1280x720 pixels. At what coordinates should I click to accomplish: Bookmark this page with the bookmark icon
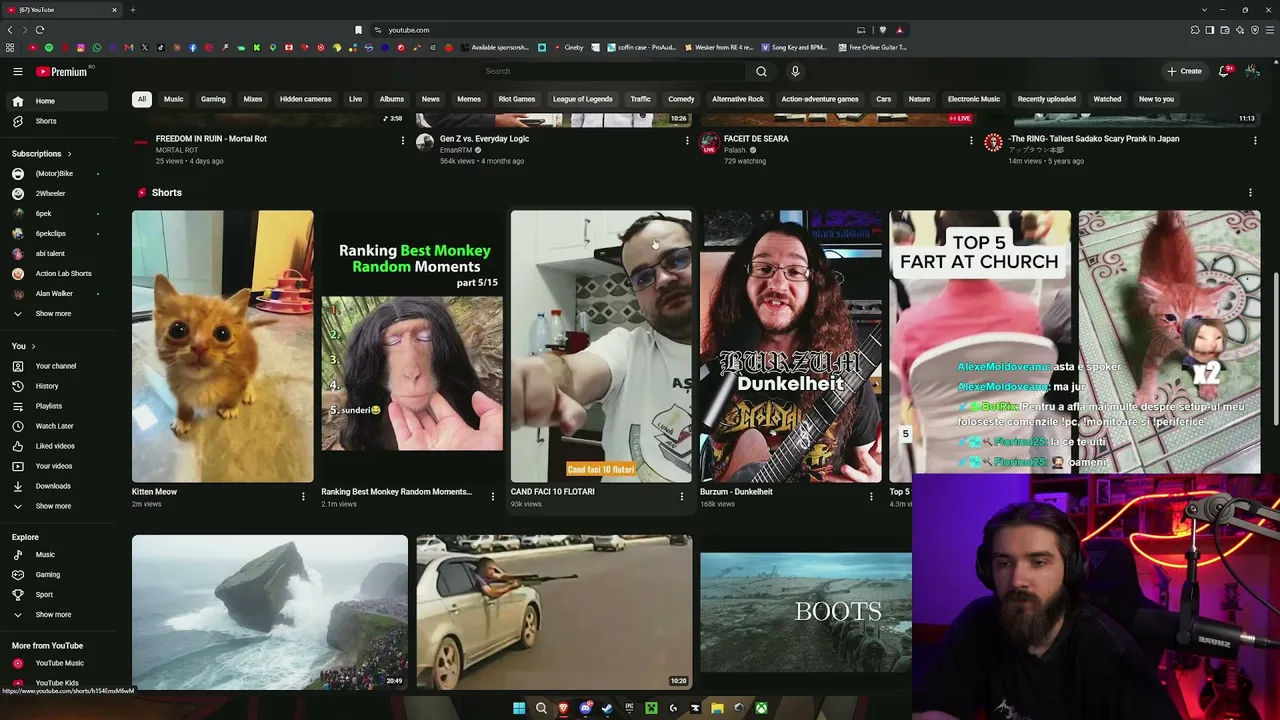[358, 30]
